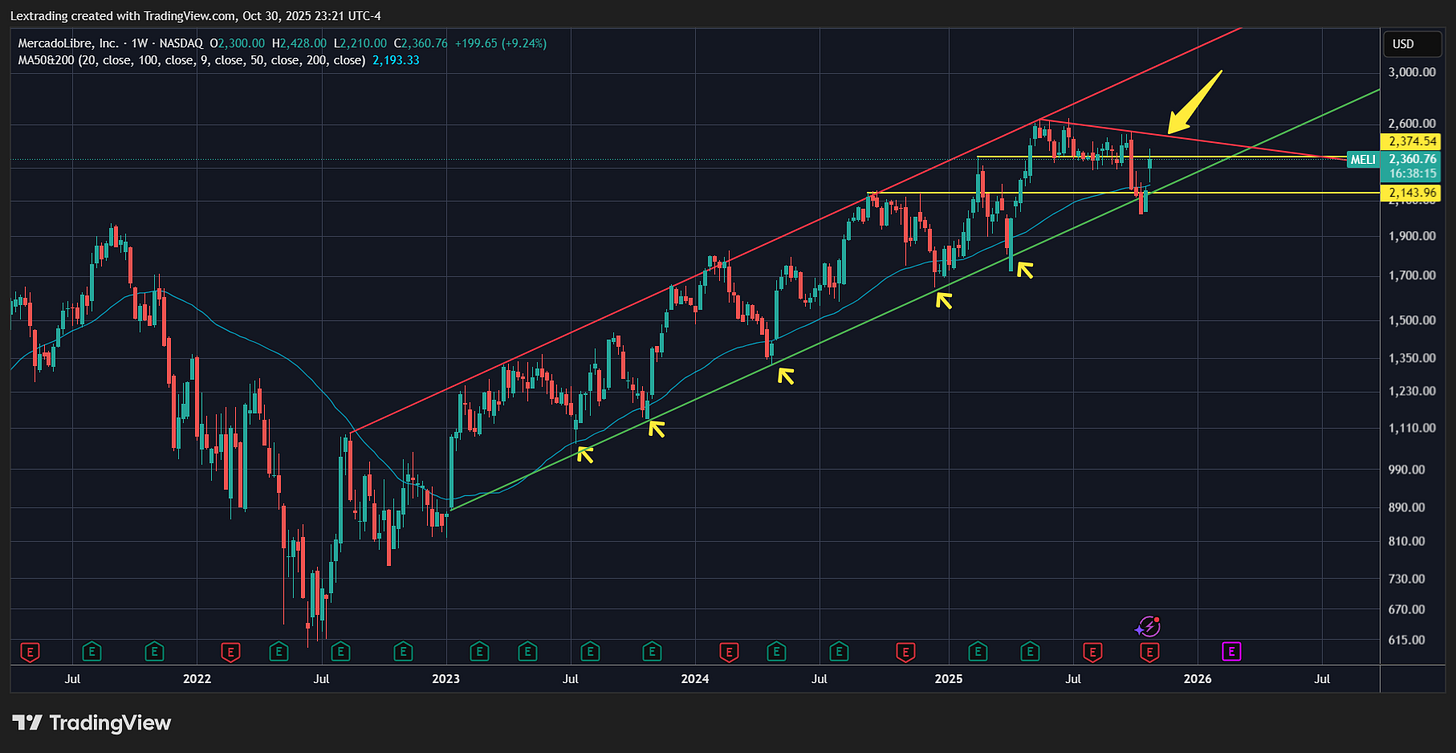
Task: Select the red earnings marker just after 2024
Action: click(730, 652)
